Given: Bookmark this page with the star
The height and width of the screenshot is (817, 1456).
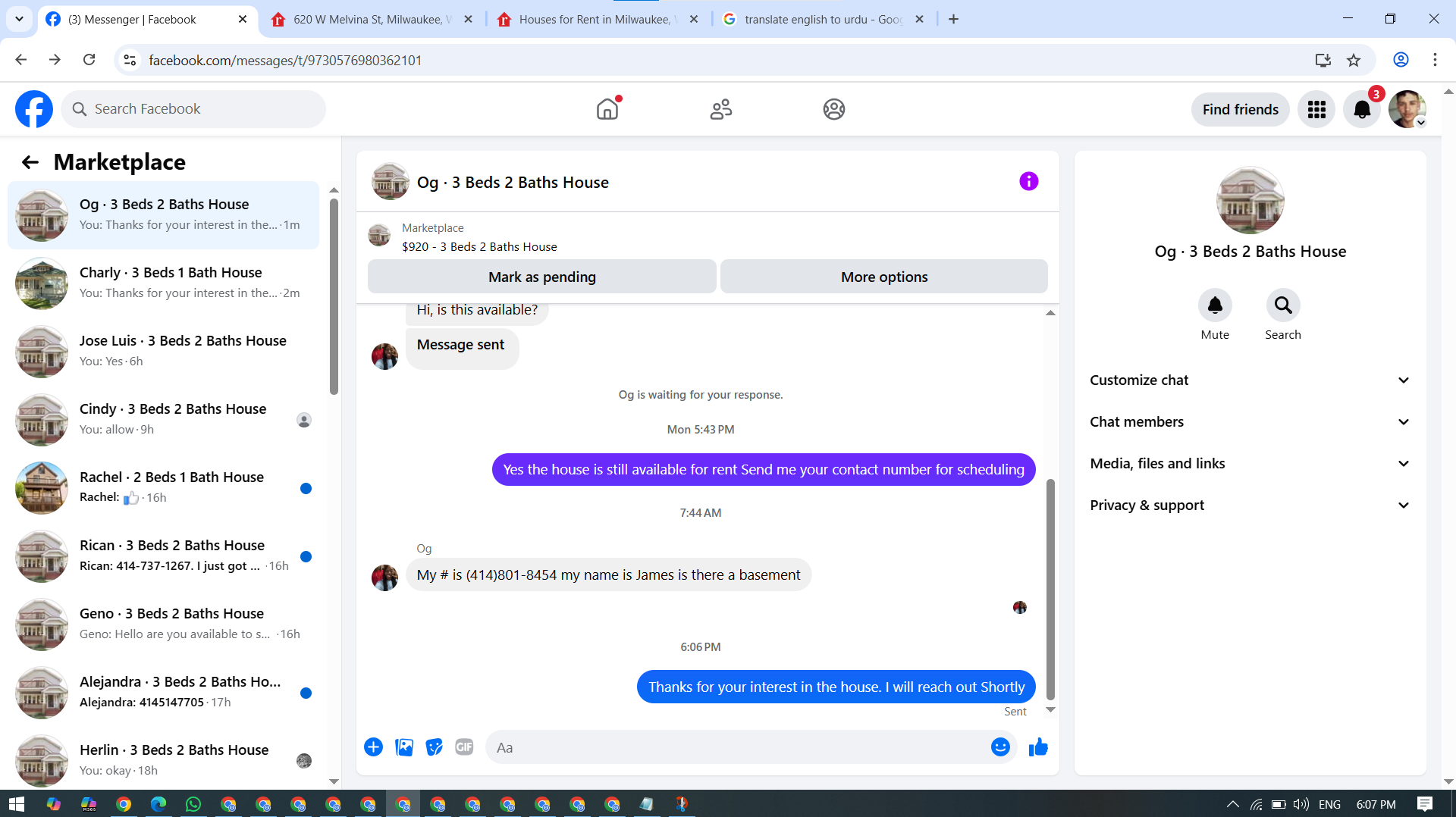Looking at the screenshot, I should pos(1354,60).
